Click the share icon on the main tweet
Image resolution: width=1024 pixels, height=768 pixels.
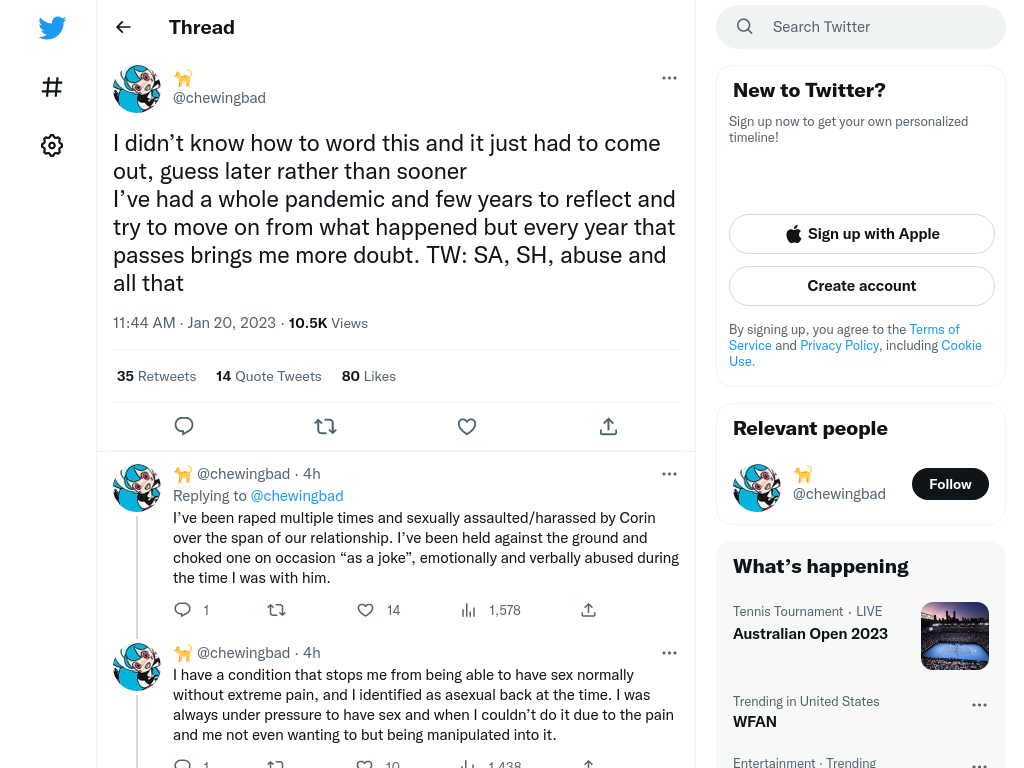click(x=608, y=426)
